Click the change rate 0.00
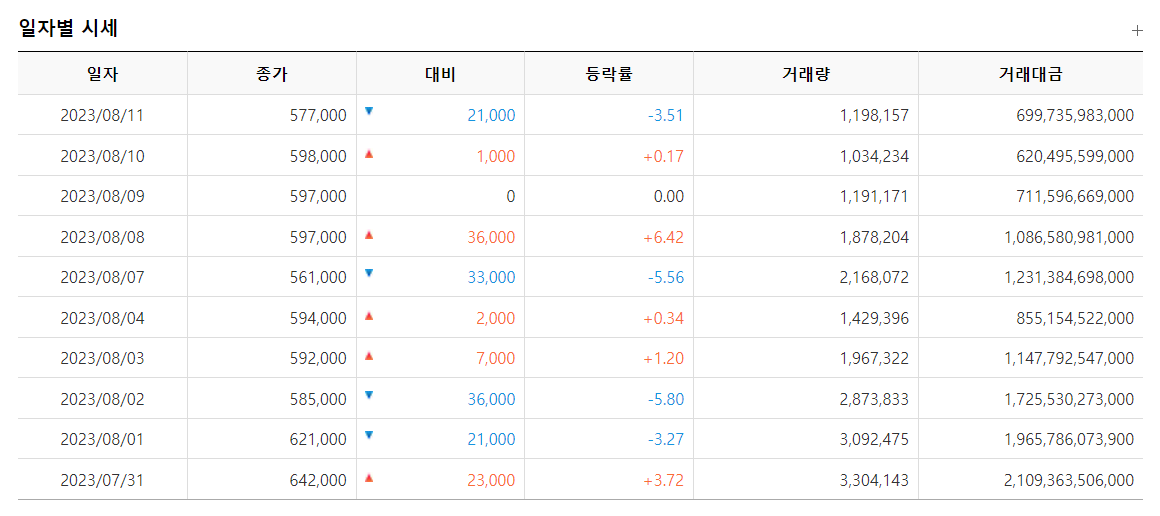 click(x=667, y=197)
